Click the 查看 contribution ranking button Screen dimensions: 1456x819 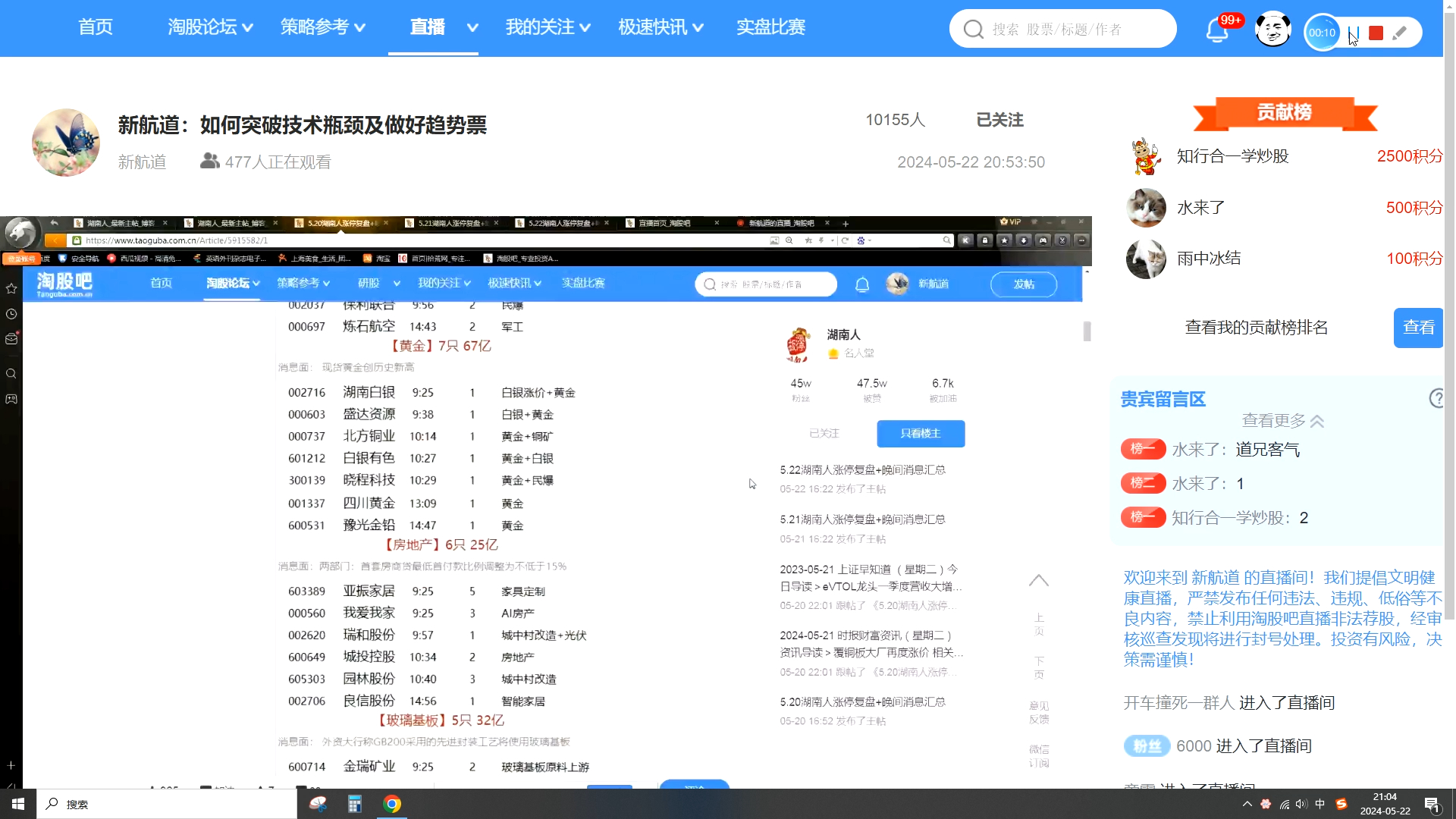coord(1418,328)
